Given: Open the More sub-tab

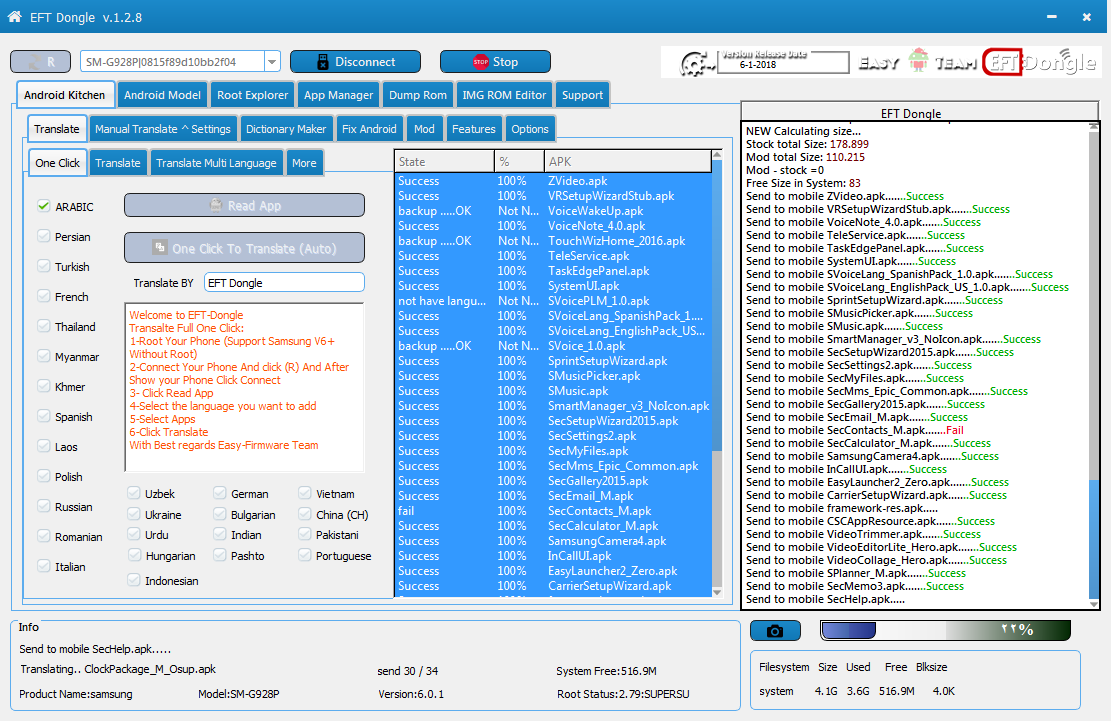Looking at the screenshot, I should (x=304, y=163).
